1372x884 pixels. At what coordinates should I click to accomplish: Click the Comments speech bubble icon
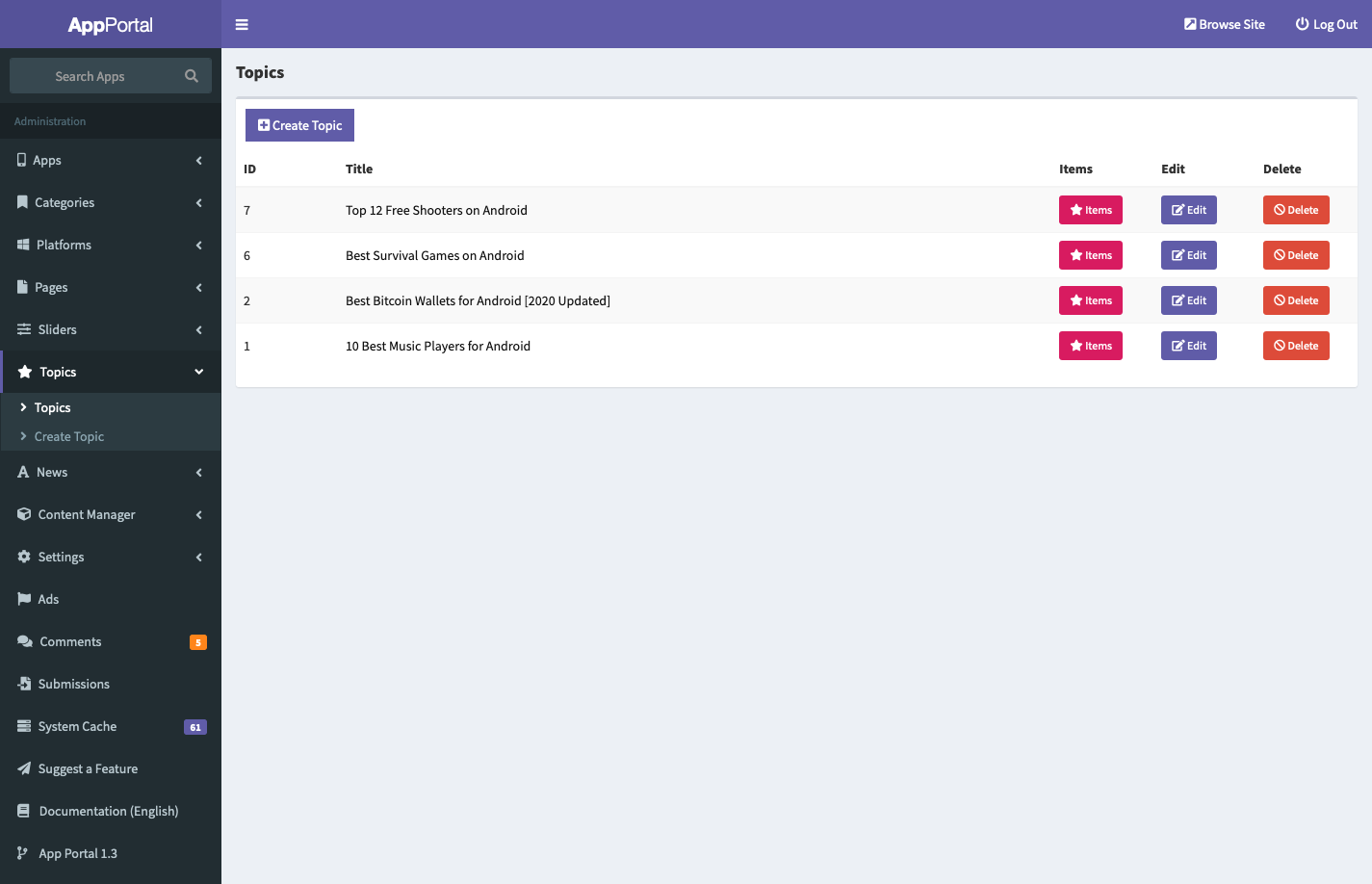coord(25,641)
